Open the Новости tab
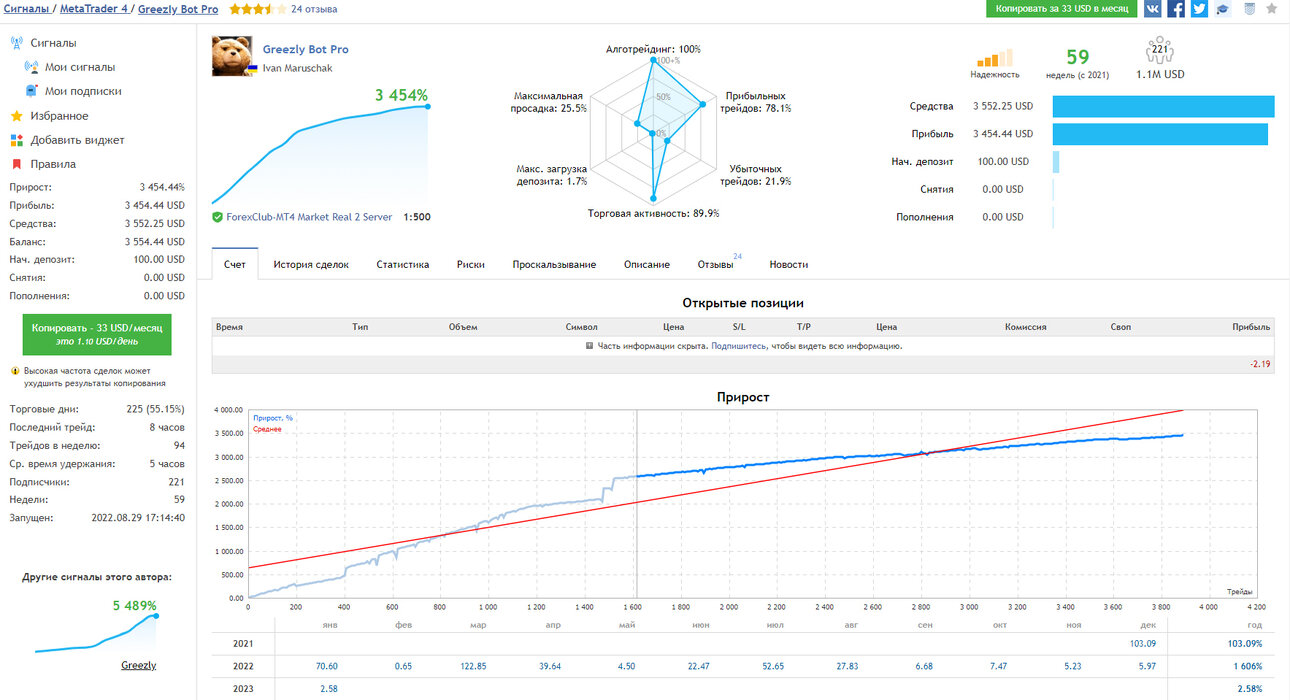 point(788,264)
